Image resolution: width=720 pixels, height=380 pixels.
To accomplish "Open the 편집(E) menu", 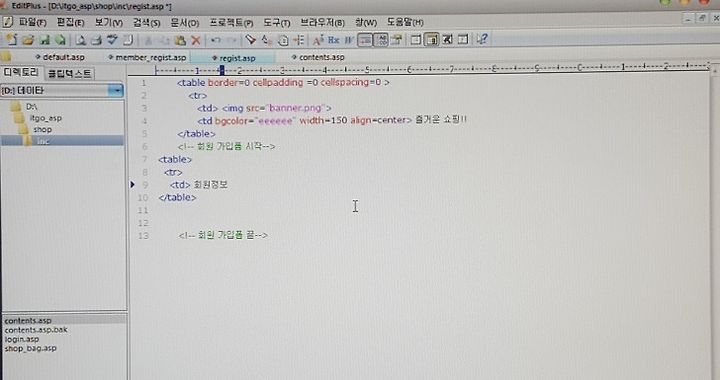I will [70, 22].
